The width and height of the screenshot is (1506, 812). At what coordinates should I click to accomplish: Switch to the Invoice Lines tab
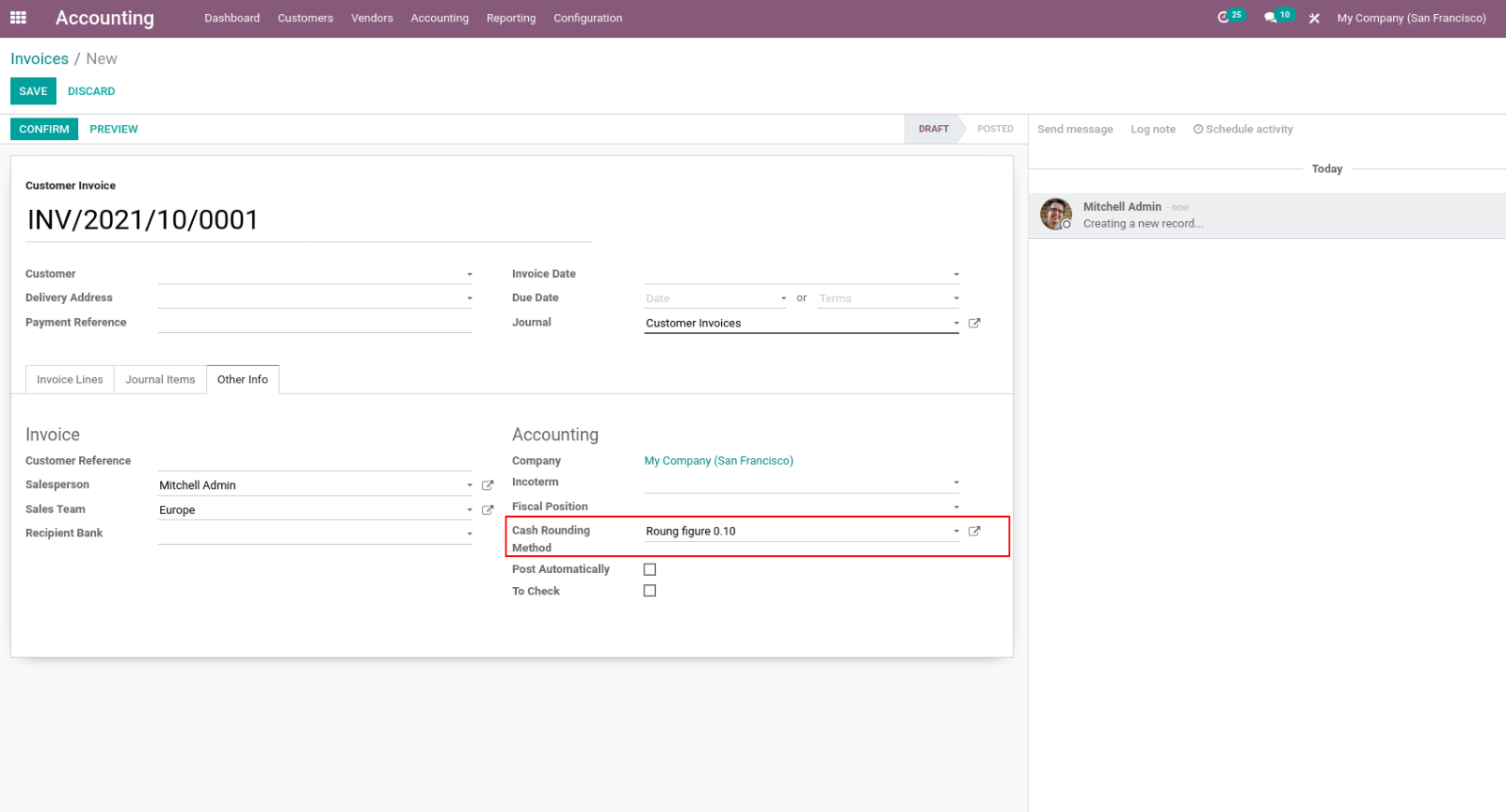[x=70, y=379]
